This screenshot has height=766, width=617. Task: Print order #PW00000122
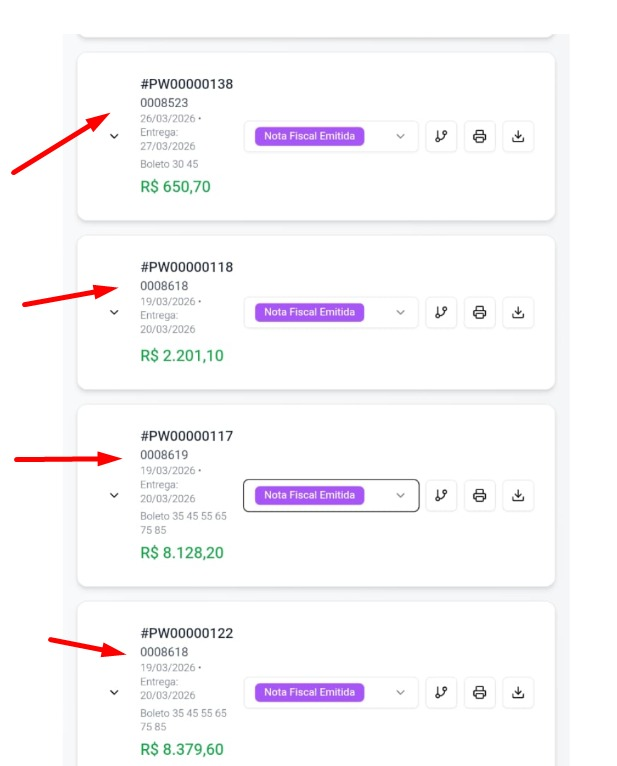480,692
